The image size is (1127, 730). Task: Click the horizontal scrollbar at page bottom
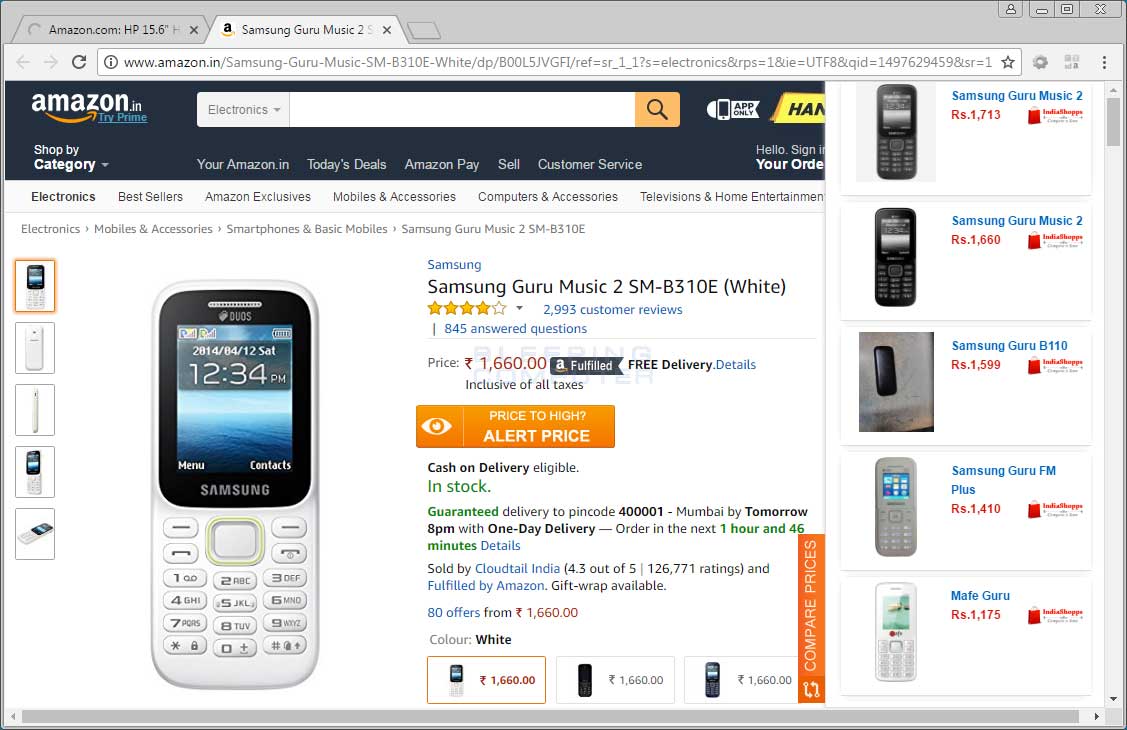(550, 716)
